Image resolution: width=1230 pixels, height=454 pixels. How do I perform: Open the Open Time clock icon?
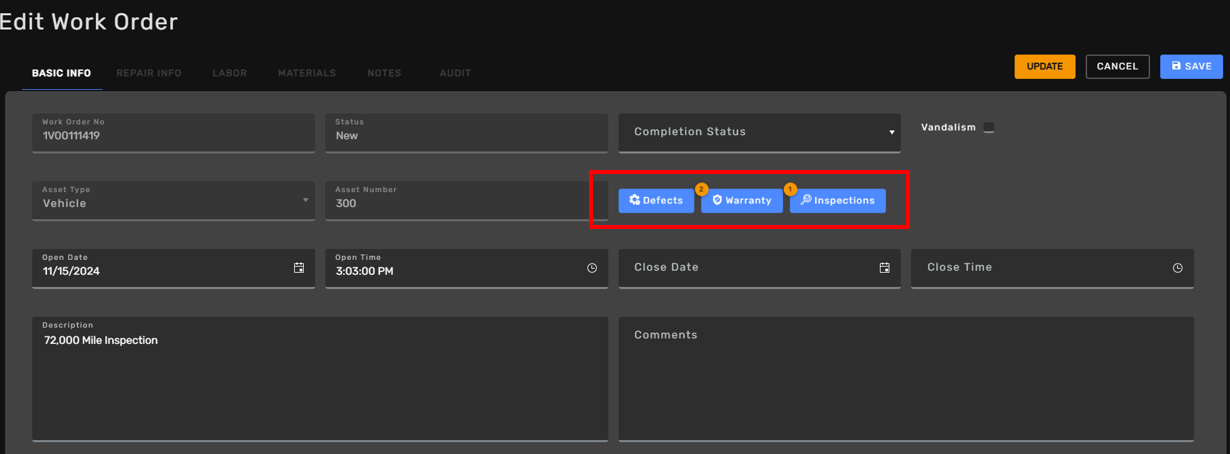(592, 268)
